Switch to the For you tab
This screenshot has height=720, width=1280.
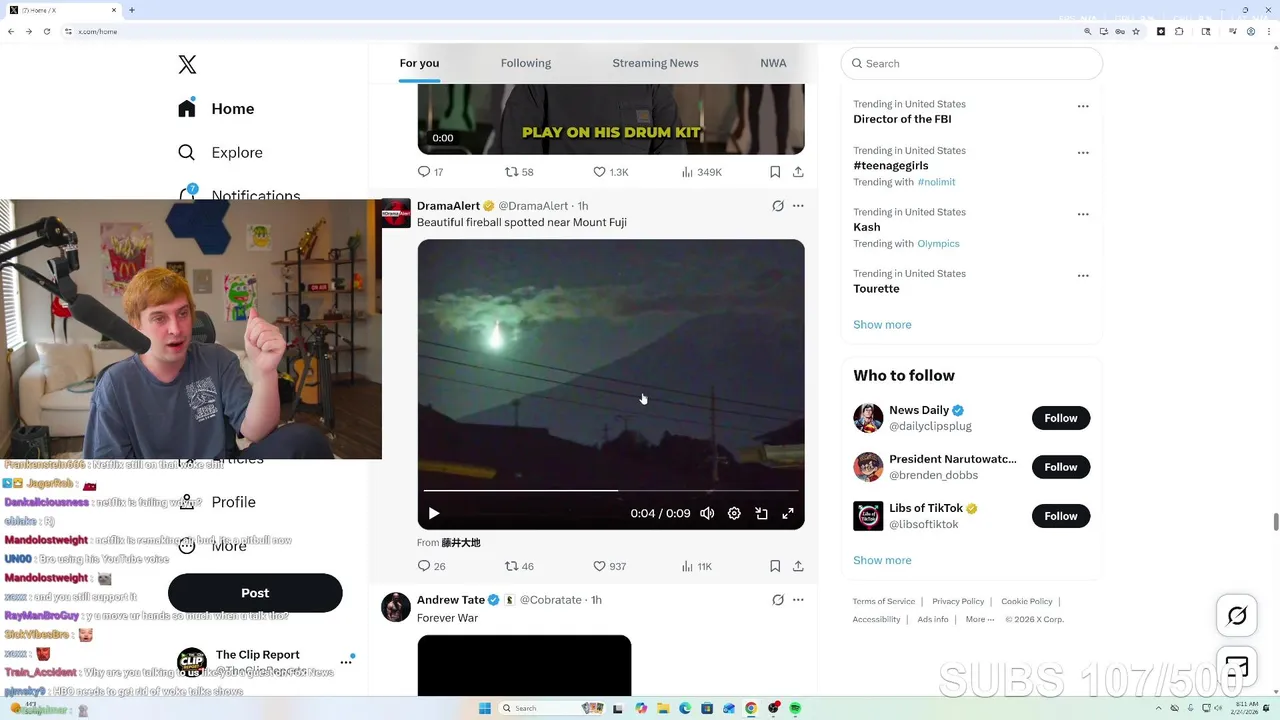pos(419,63)
